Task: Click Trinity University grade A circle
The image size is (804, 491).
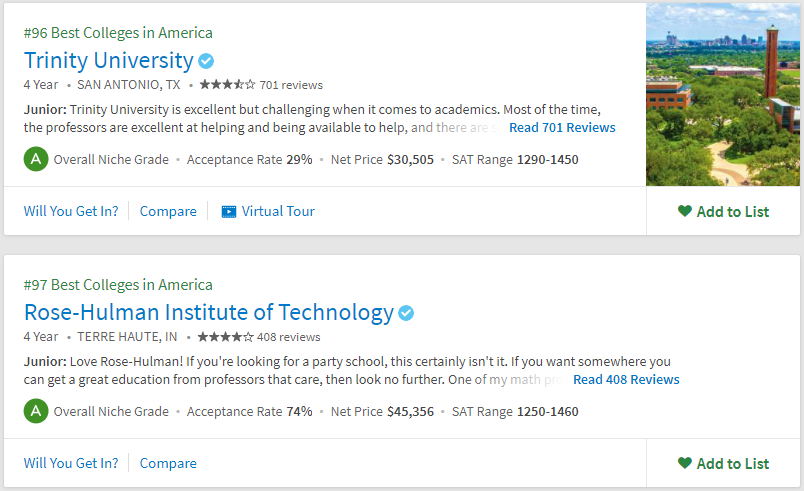Action: point(36,159)
